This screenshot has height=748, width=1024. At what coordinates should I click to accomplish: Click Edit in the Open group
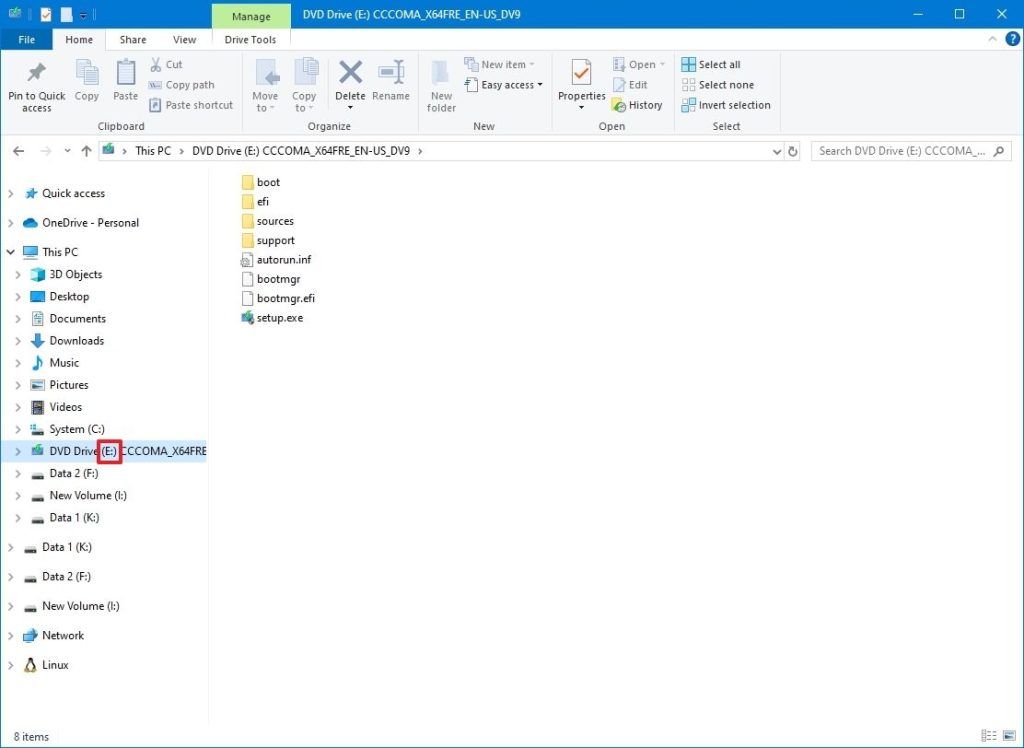pos(630,84)
